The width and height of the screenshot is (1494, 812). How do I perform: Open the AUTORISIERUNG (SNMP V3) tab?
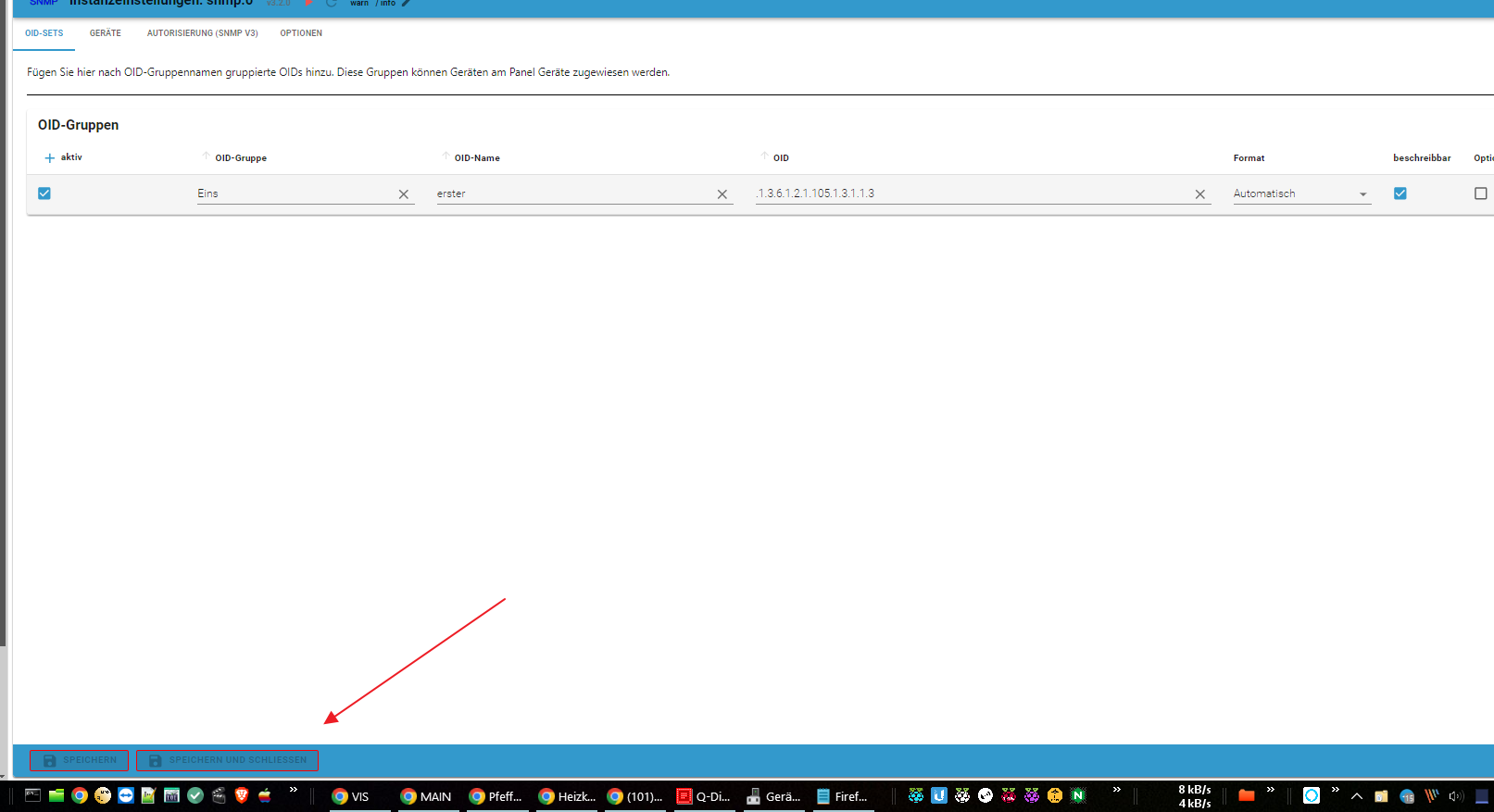point(203,33)
